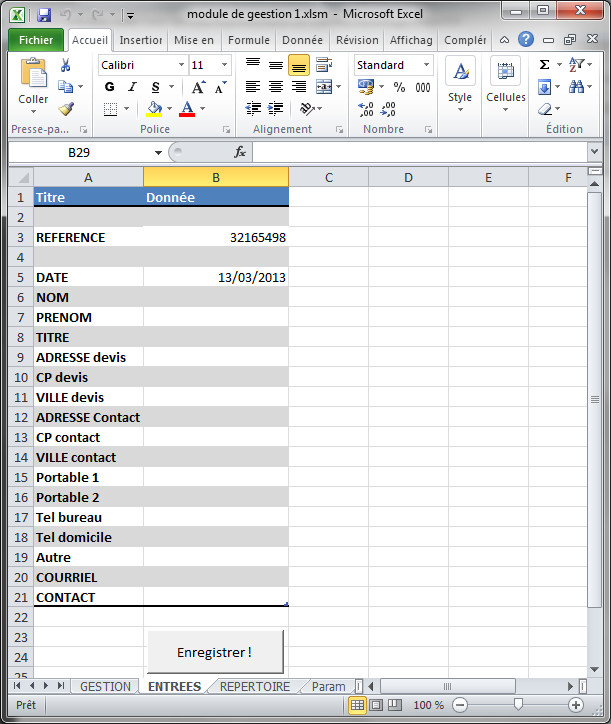Open the Calibri font name dropdown
This screenshot has width=611, height=724.
click(x=181, y=65)
